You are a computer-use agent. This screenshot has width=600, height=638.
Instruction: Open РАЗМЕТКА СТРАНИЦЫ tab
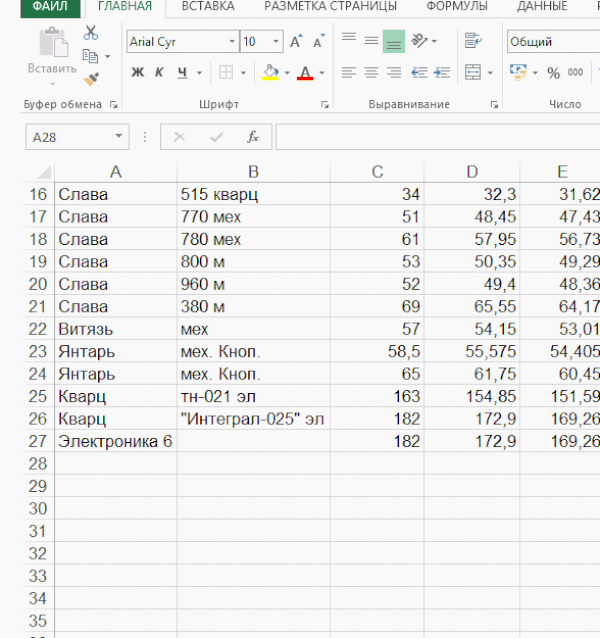pos(330,7)
